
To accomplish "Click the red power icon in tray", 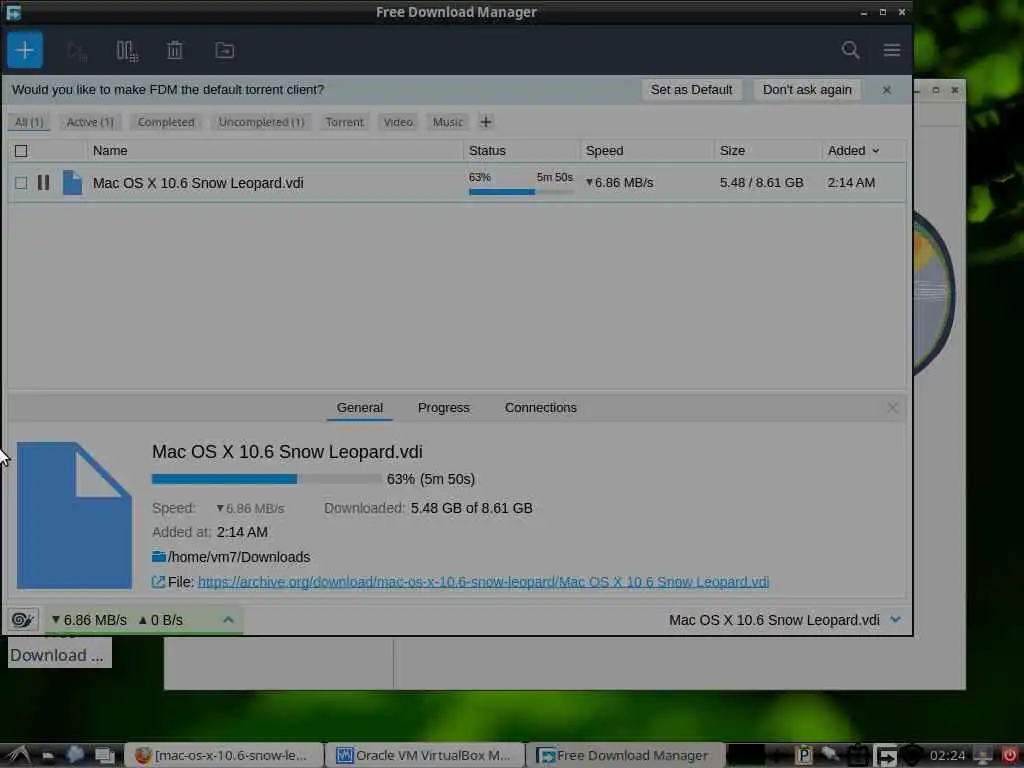I will click(x=1010, y=756).
